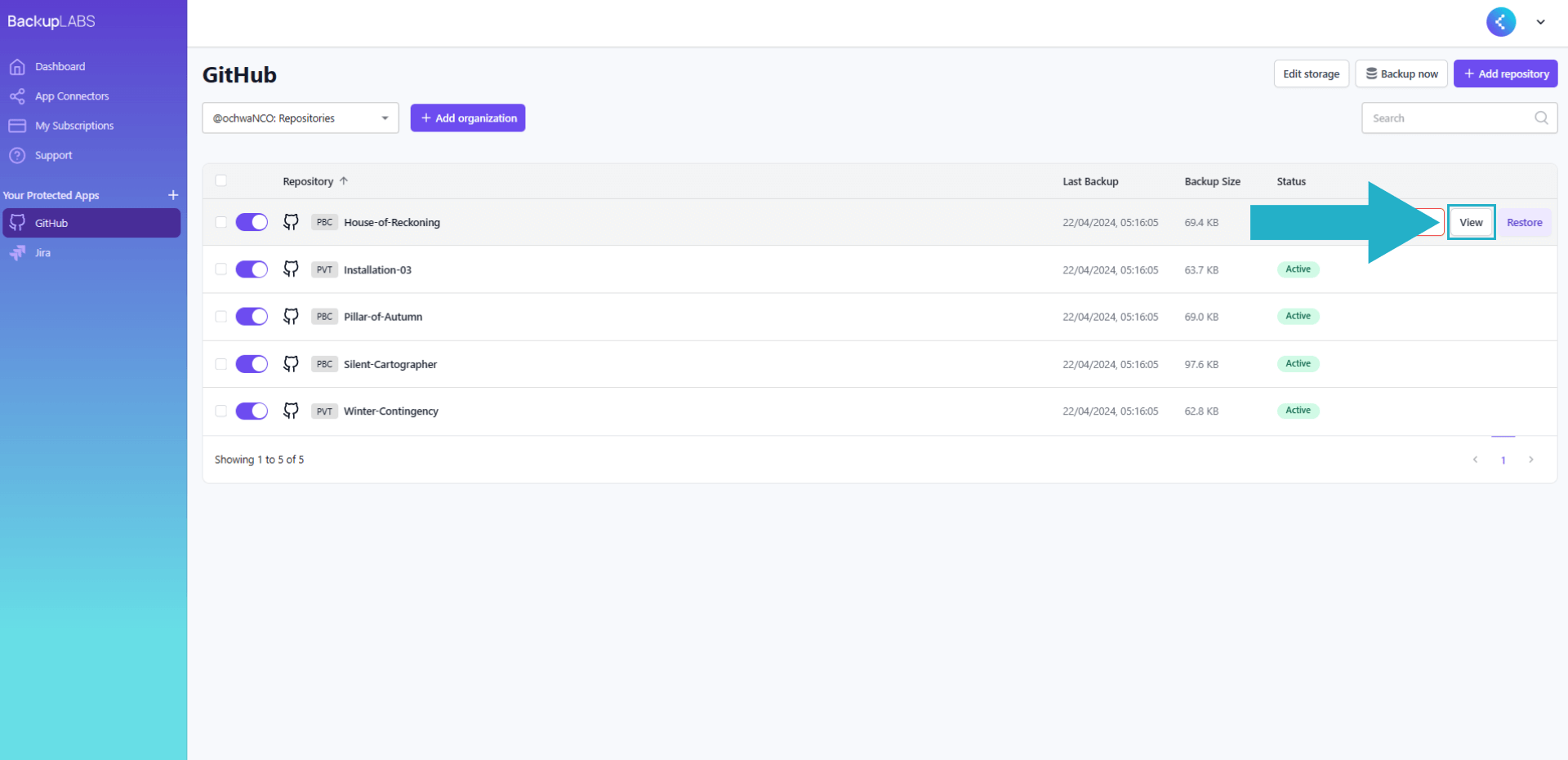1568x760 pixels.
Task: Click the repository Search field
Action: (1459, 118)
